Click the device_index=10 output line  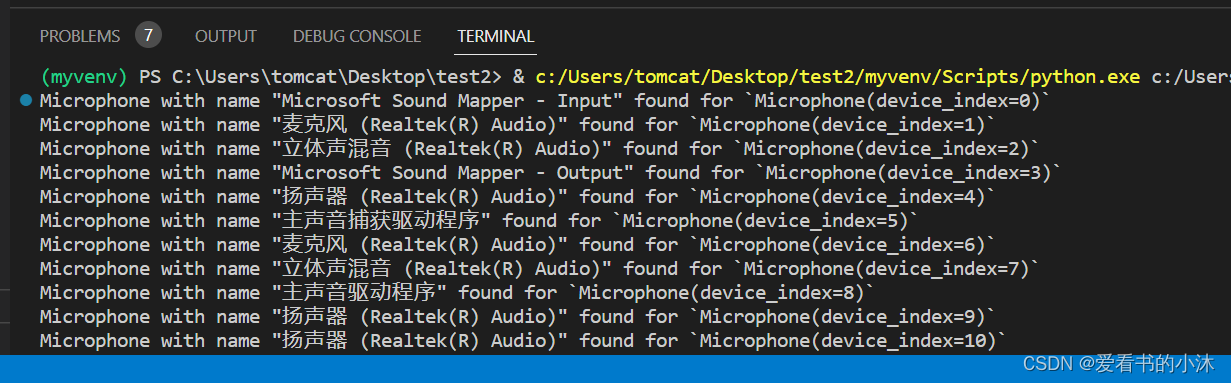click(x=523, y=341)
